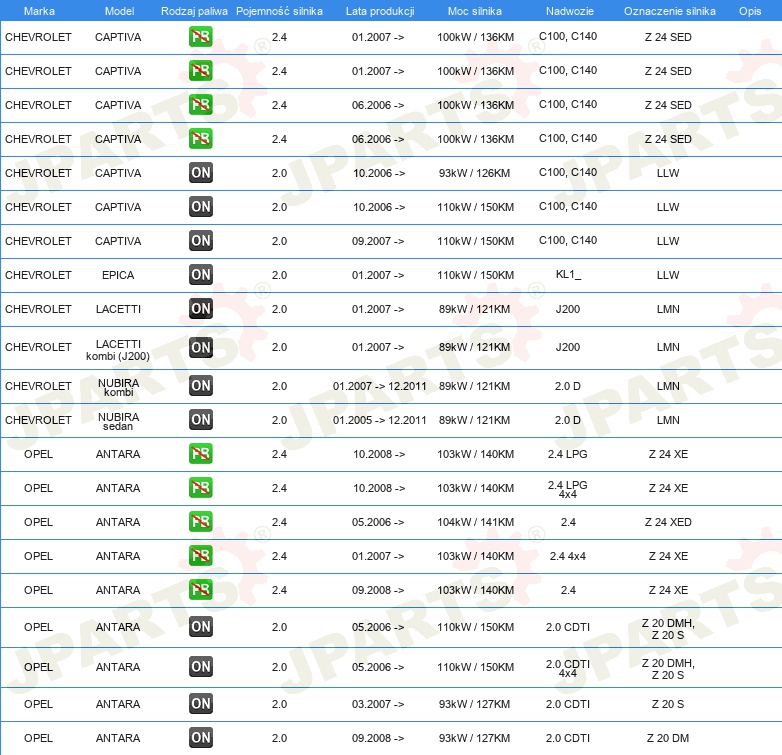
Task: Click the ON icon in the ANTARA 03.2007 Z 20 S row
Action: click(x=201, y=704)
